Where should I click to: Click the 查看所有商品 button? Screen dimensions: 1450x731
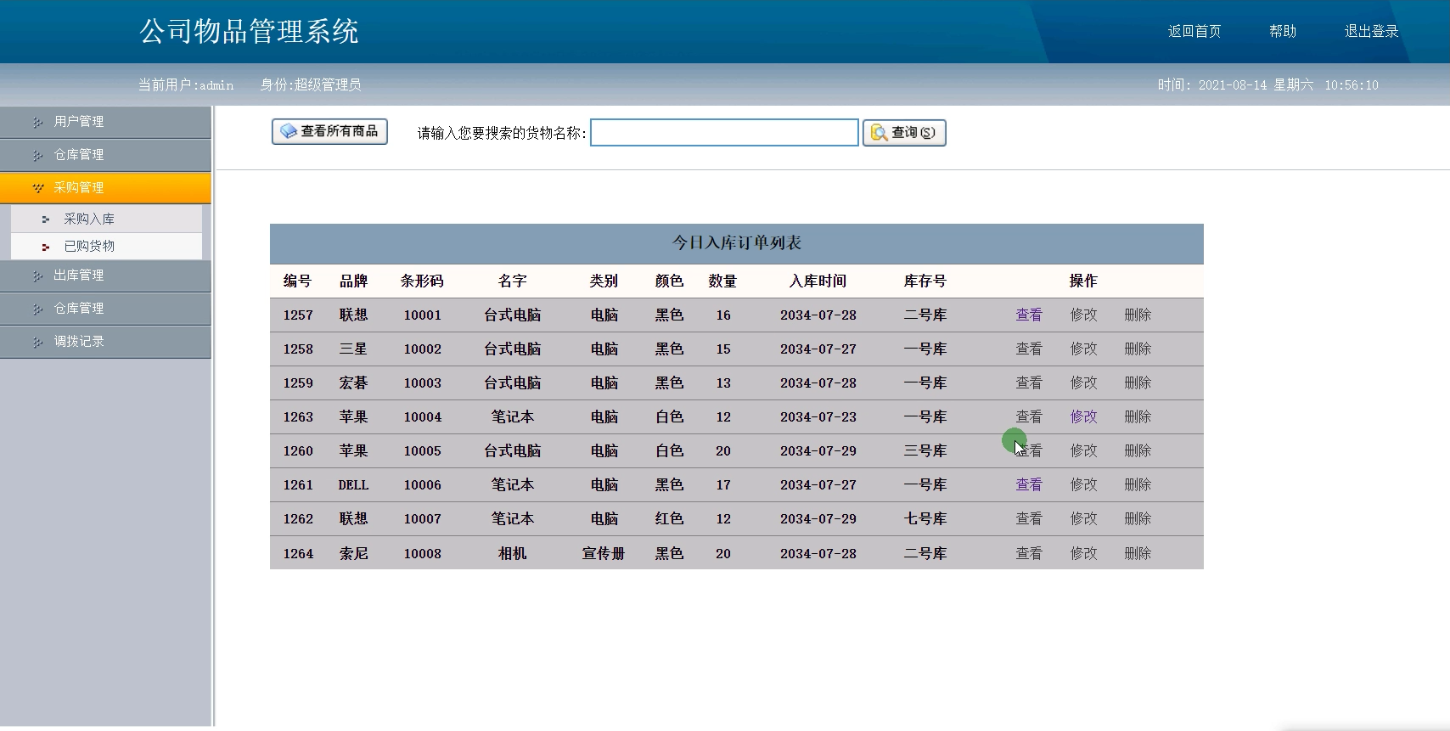click(330, 131)
